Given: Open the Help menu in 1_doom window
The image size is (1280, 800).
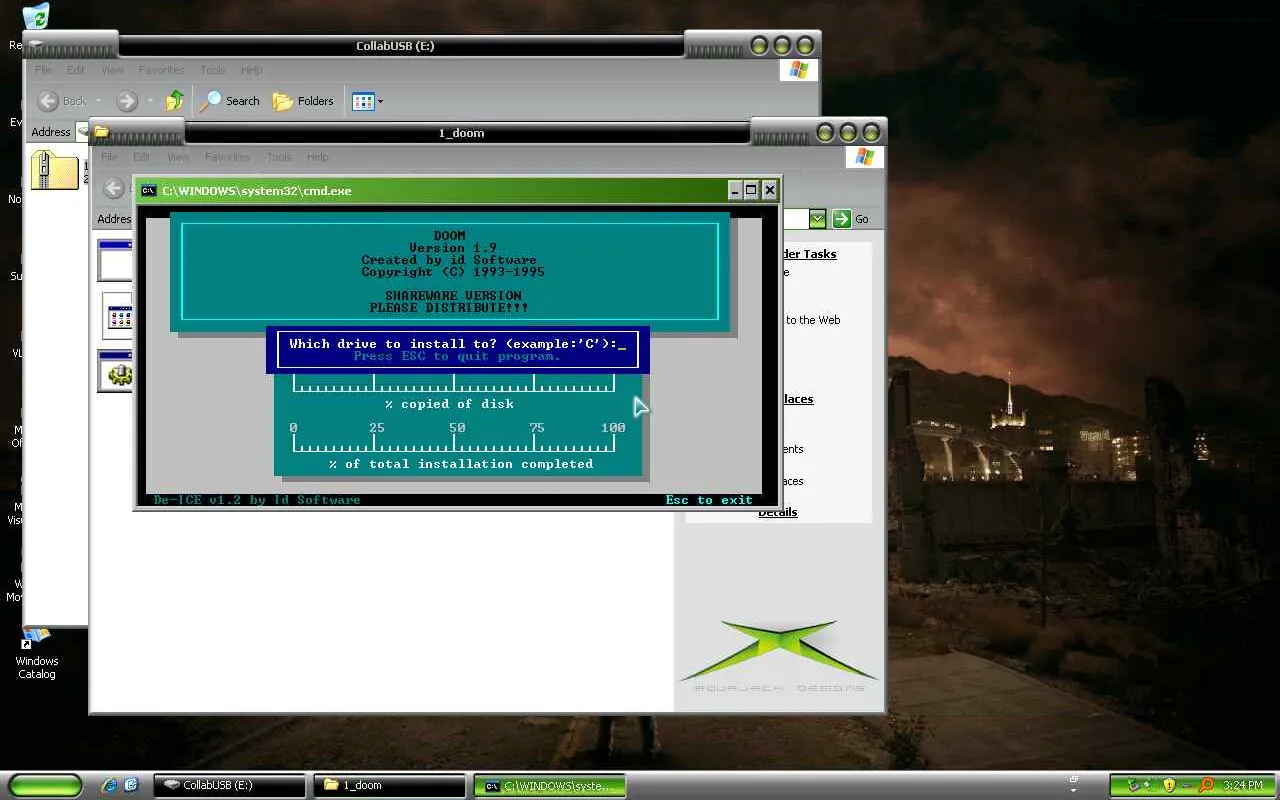Looking at the screenshot, I should 318,157.
